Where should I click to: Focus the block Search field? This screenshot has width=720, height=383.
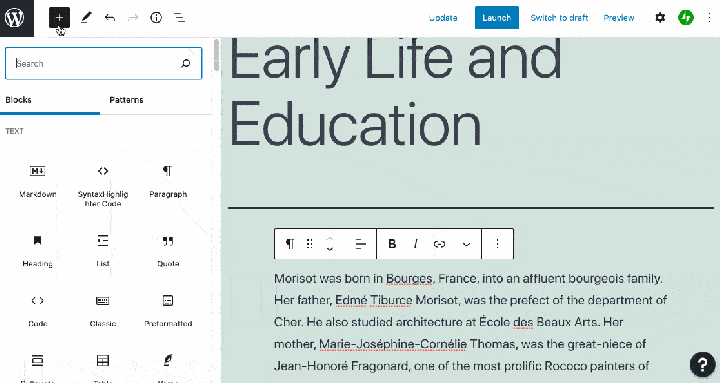103,63
